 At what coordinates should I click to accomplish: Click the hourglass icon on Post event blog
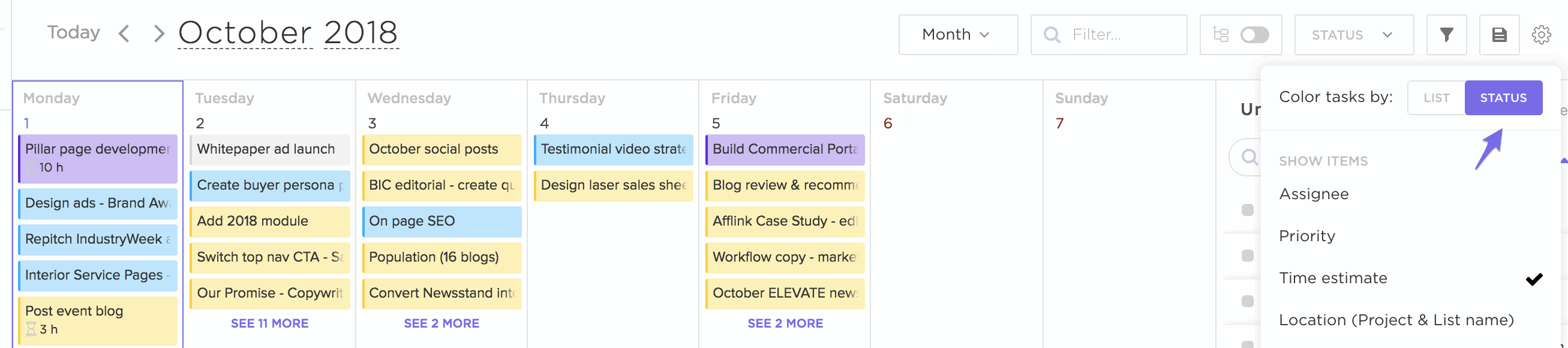click(x=31, y=329)
